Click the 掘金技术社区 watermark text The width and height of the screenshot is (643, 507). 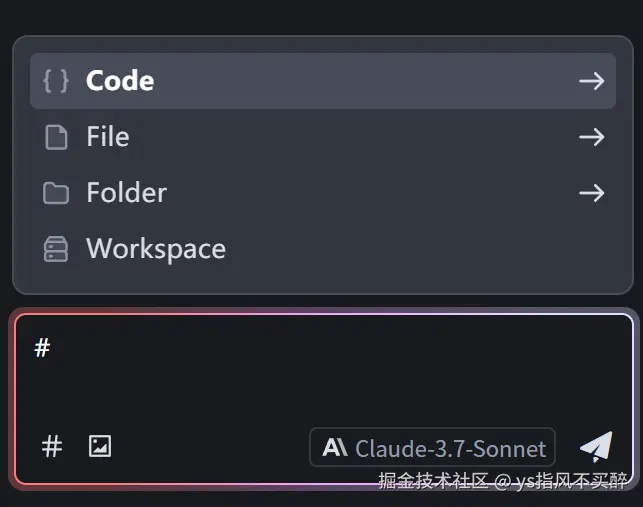click(434, 481)
